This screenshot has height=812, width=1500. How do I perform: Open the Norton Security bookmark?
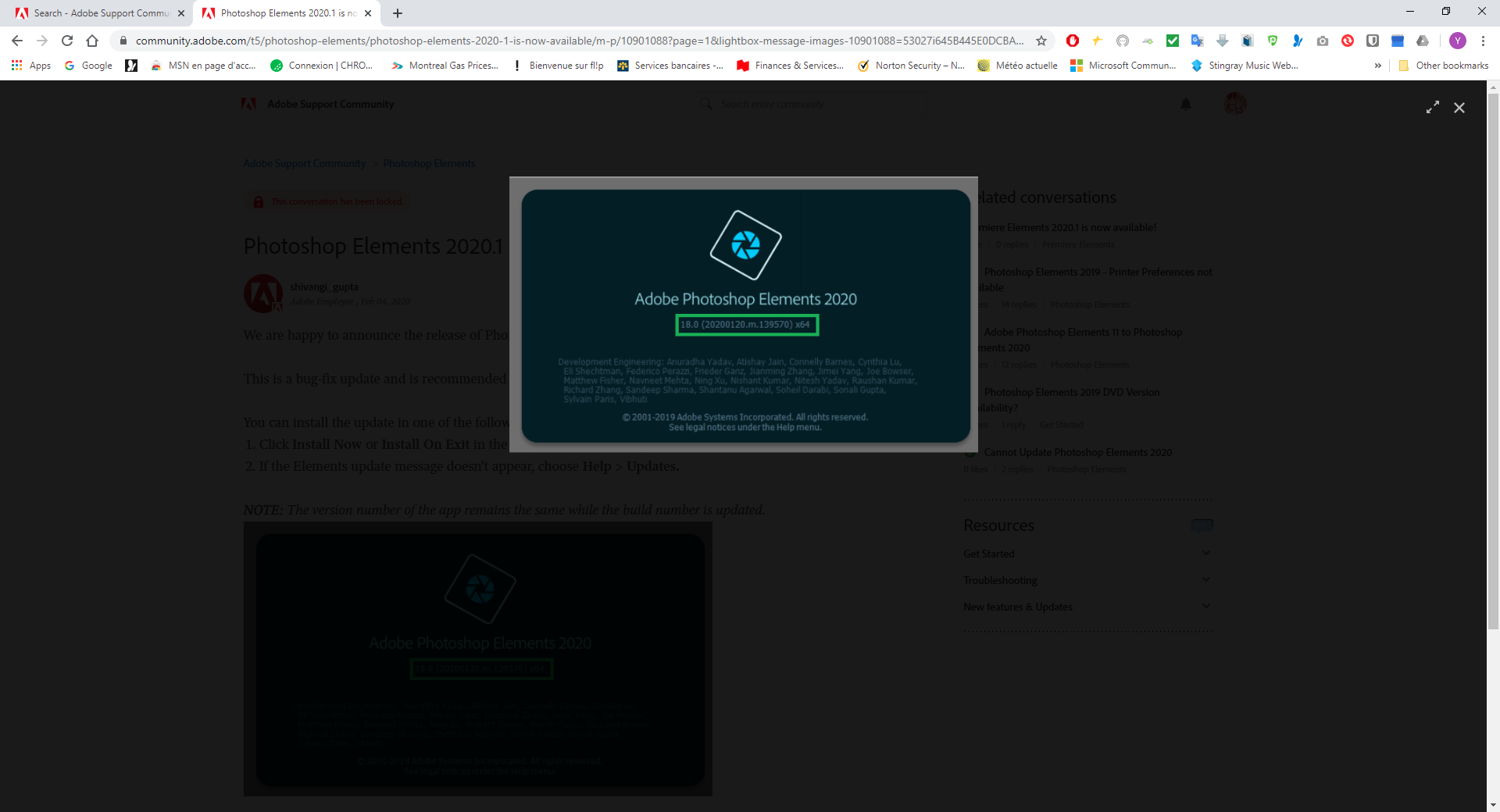click(911, 66)
